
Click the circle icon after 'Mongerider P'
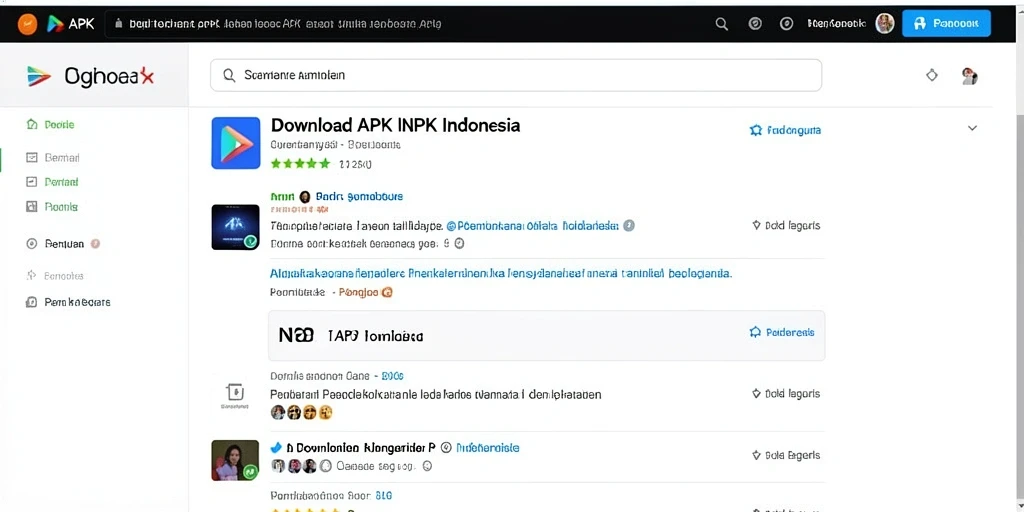pyautogui.click(x=446, y=448)
